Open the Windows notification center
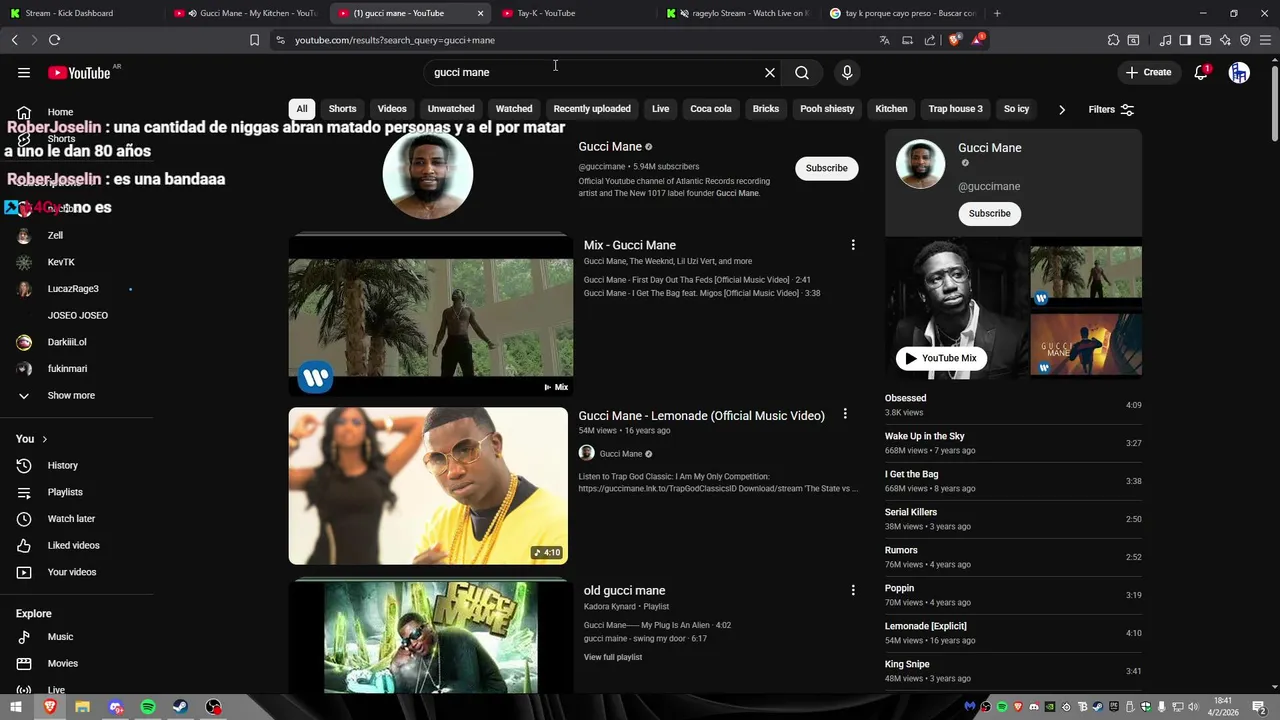The image size is (1280, 720). click(x=1260, y=707)
